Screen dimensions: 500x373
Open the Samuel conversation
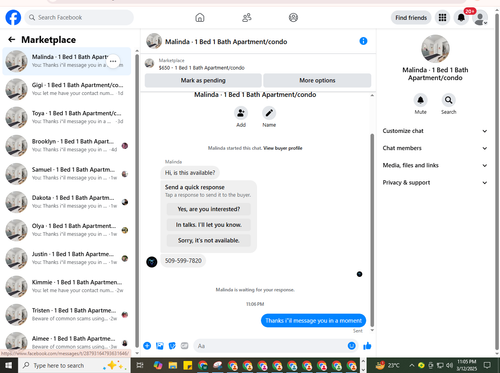coord(67,174)
